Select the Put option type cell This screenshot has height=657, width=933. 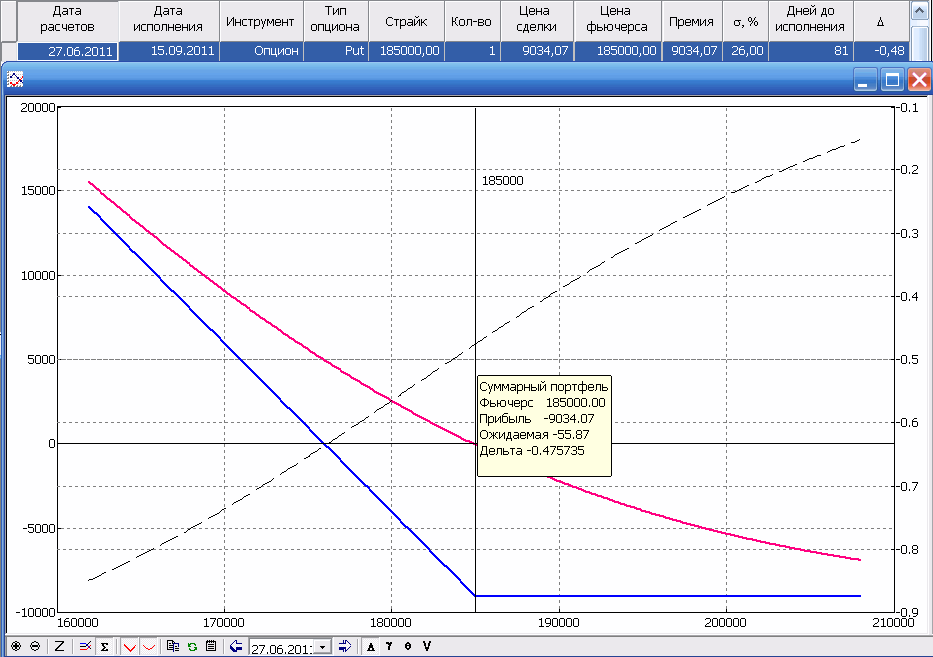pyautogui.click(x=337, y=51)
